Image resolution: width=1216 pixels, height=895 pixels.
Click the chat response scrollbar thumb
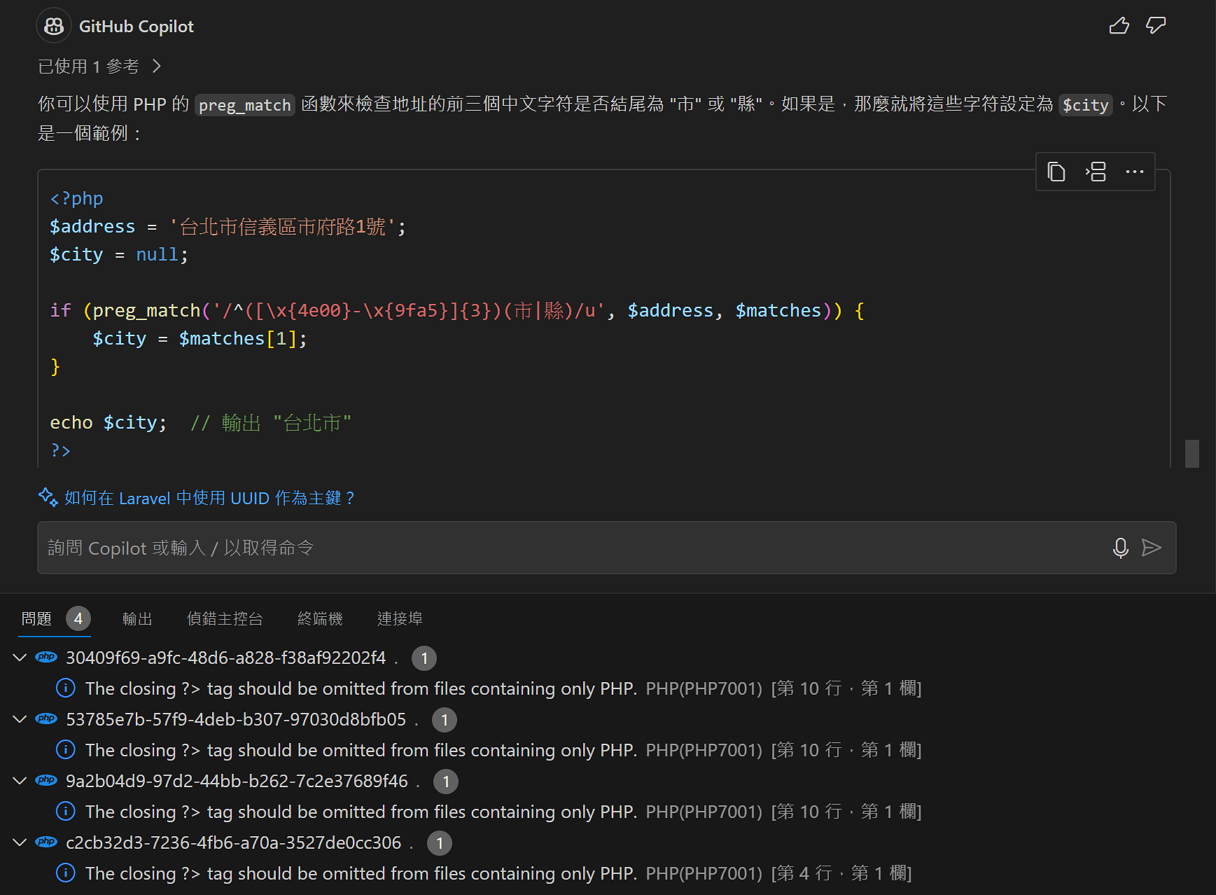coord(1192,453)
